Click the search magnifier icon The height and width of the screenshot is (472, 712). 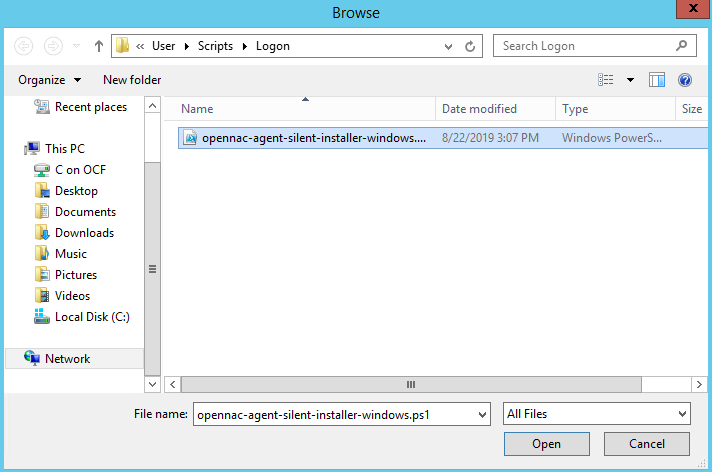[x=681, y=46]
